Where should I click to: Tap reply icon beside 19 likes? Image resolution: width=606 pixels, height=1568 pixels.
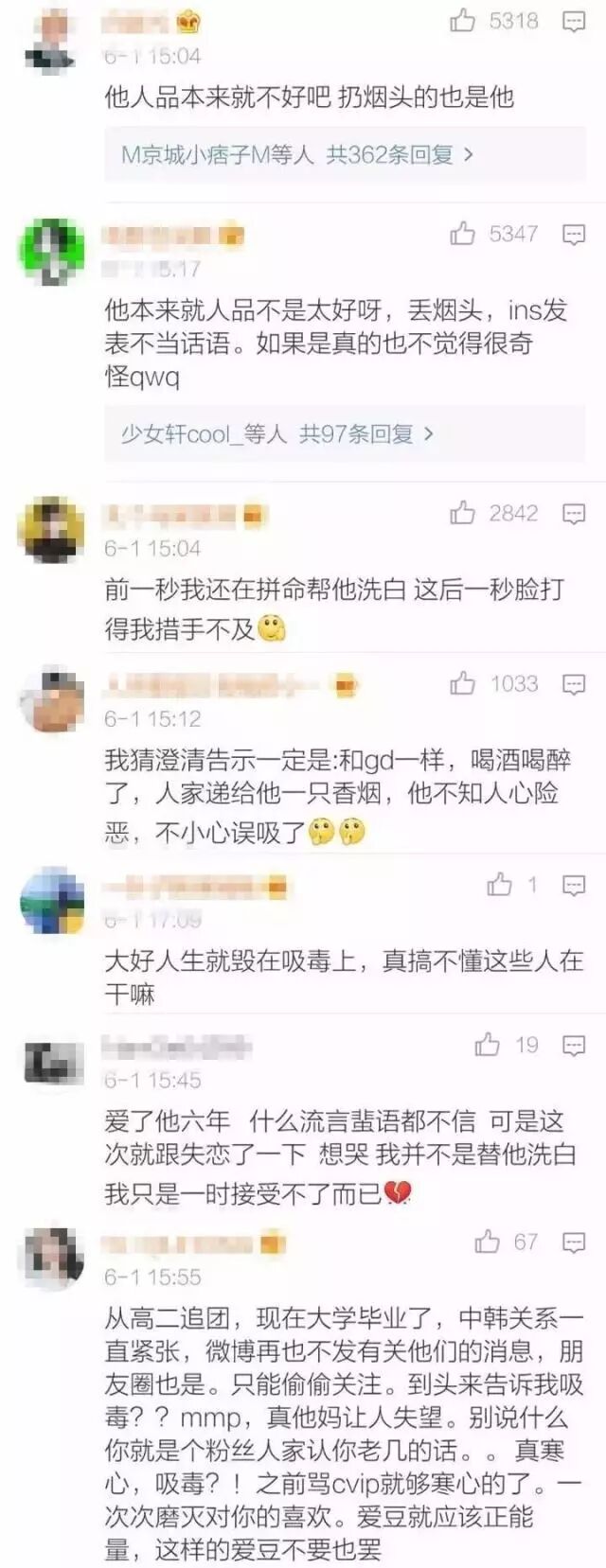point(574,1046)
